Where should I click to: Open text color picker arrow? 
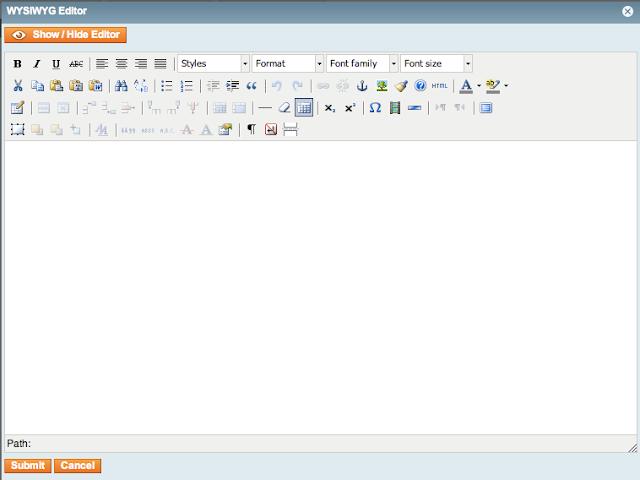478,86
